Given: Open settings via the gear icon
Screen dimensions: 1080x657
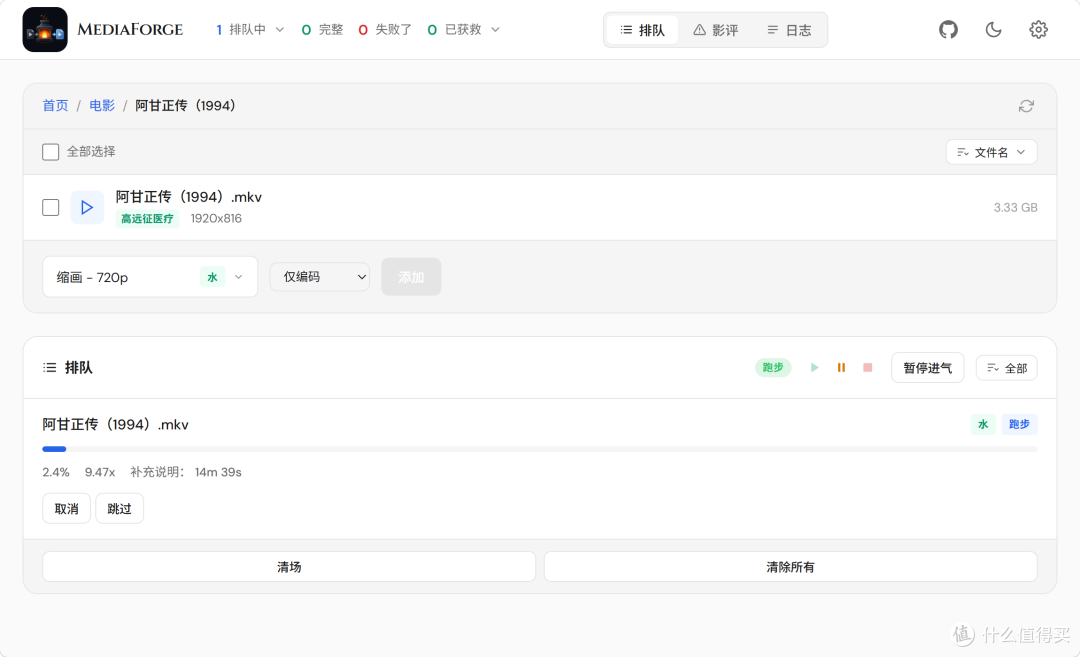Looking at the screenshot, I should pyautogui.click(x=1038, y=30).
